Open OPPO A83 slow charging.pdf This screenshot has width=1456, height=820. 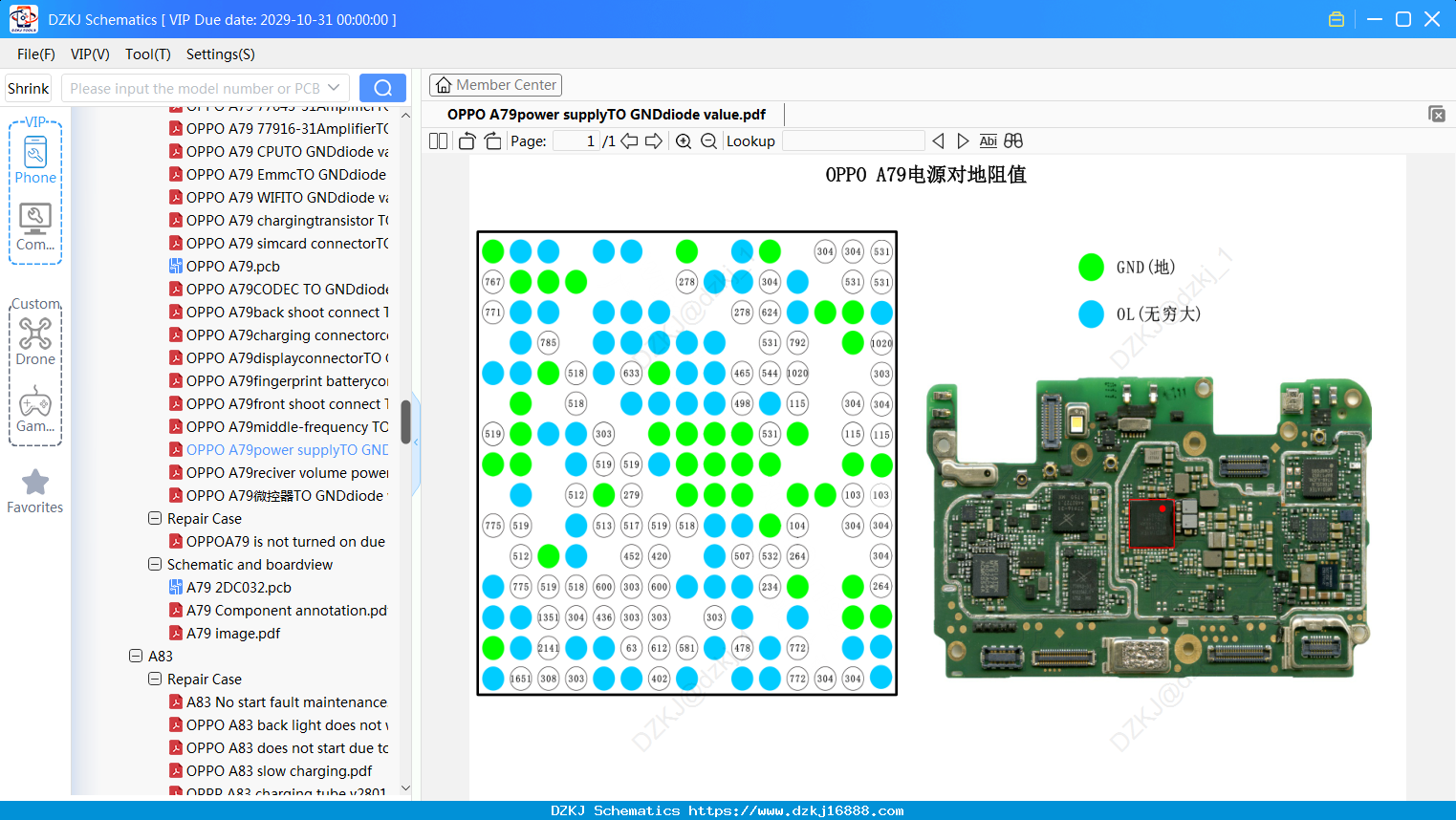point(271,771)
